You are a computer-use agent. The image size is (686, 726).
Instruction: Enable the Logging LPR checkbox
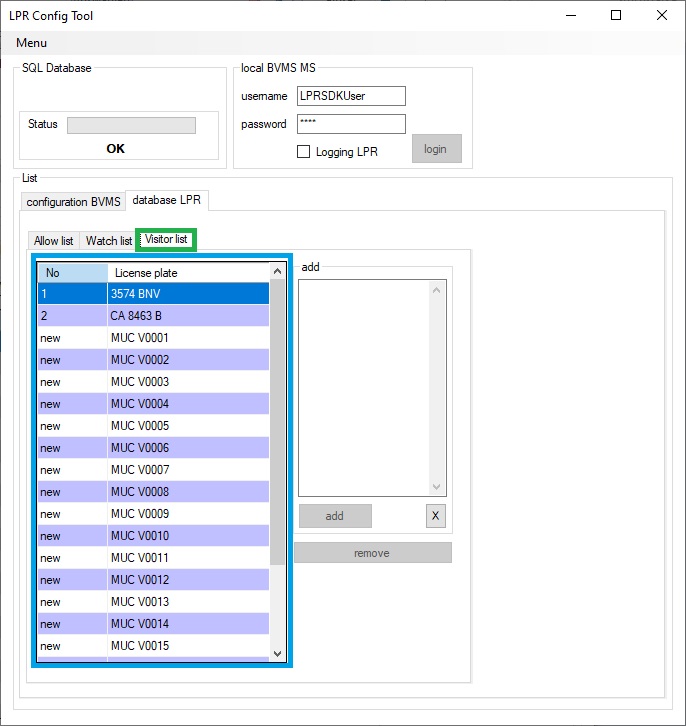point(304,152)
